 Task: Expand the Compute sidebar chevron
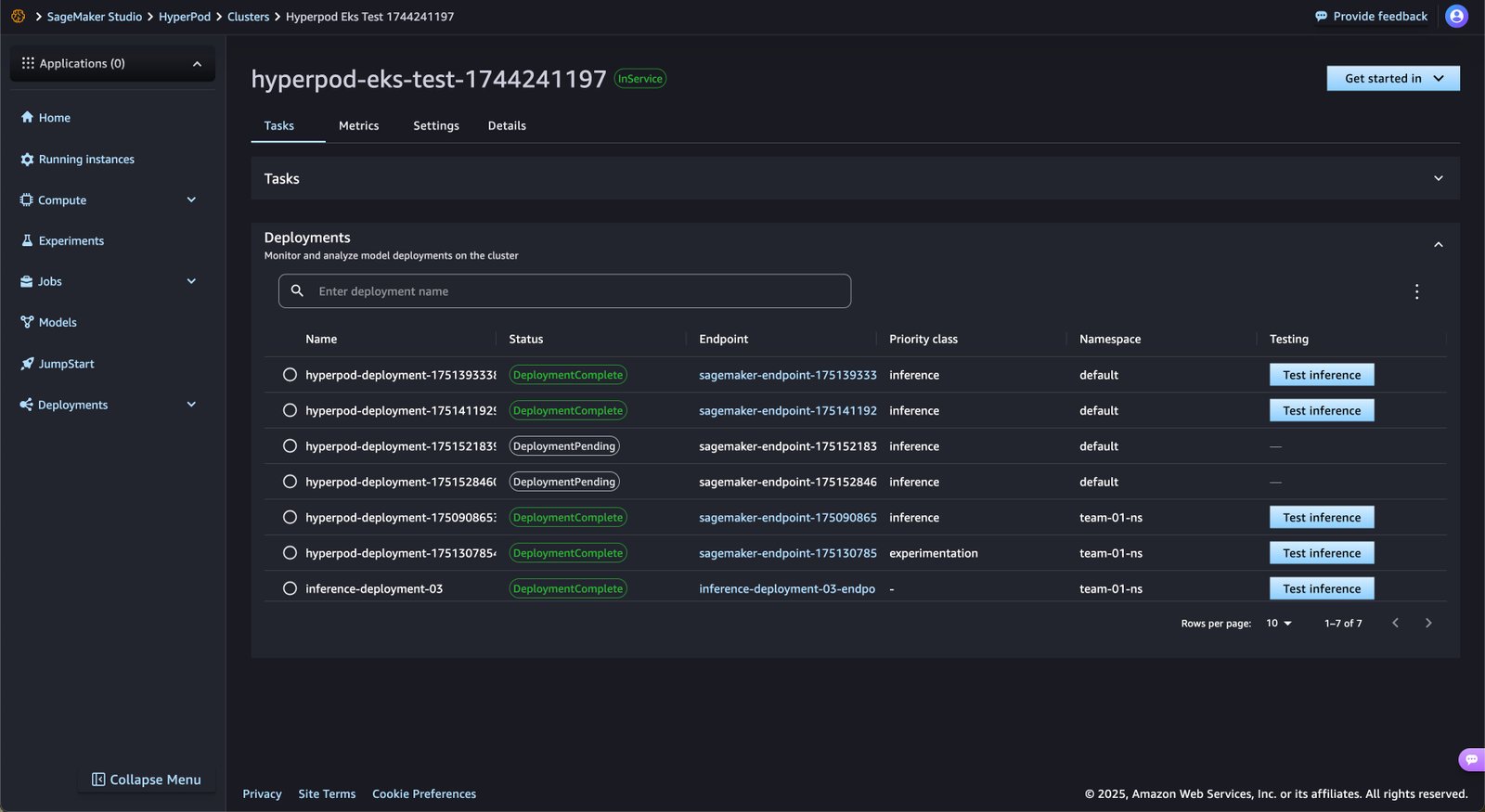click(x=191, y=200)
